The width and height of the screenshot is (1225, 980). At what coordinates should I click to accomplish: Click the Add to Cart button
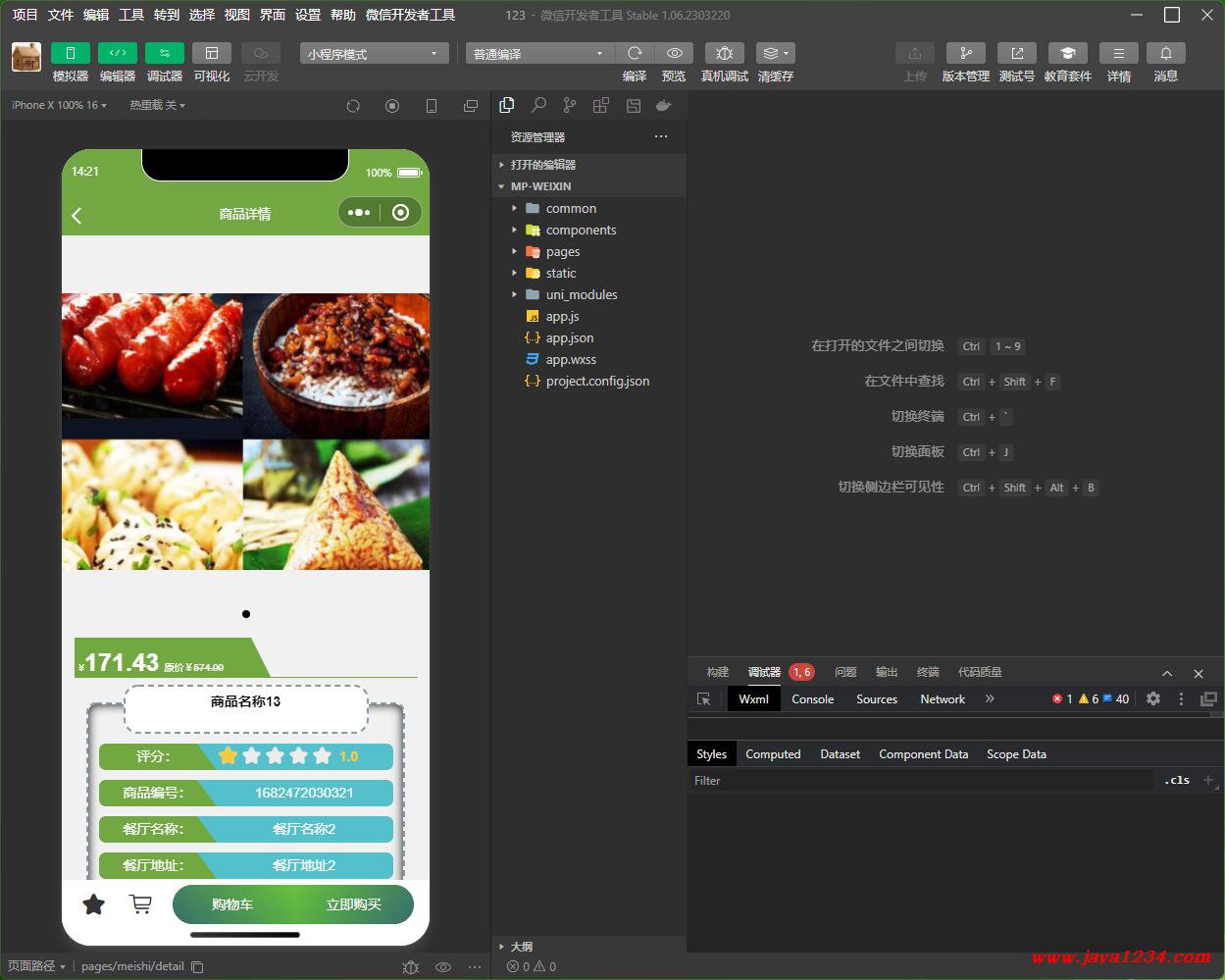click(232, 904)
